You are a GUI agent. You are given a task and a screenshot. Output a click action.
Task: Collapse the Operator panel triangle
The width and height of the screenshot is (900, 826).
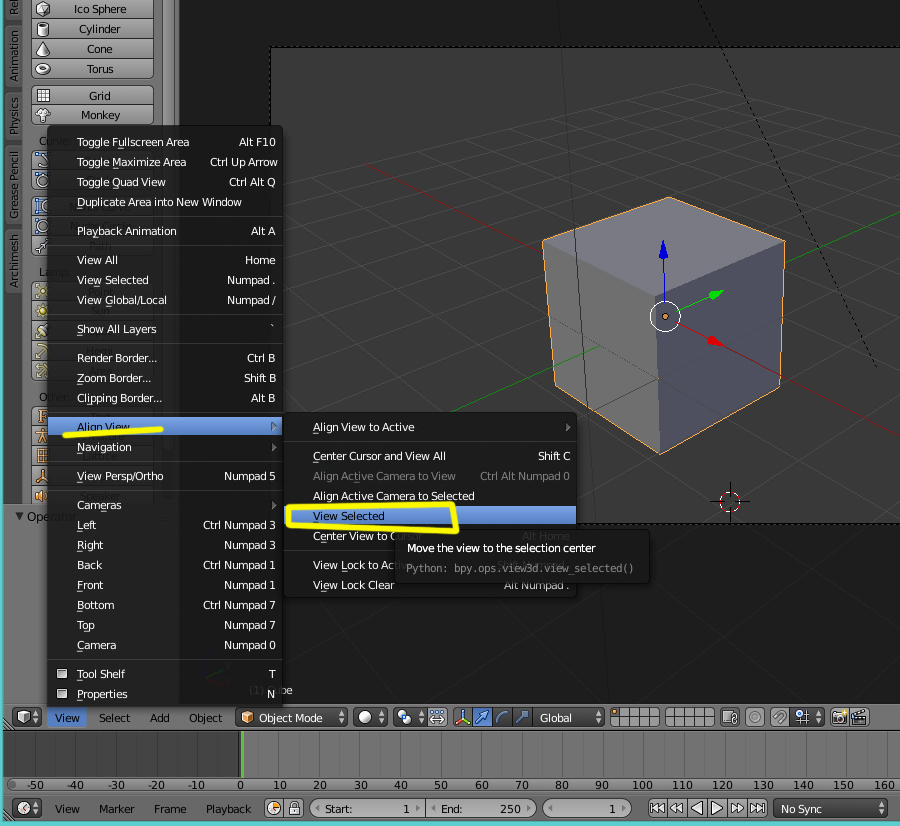pos(20,517)
